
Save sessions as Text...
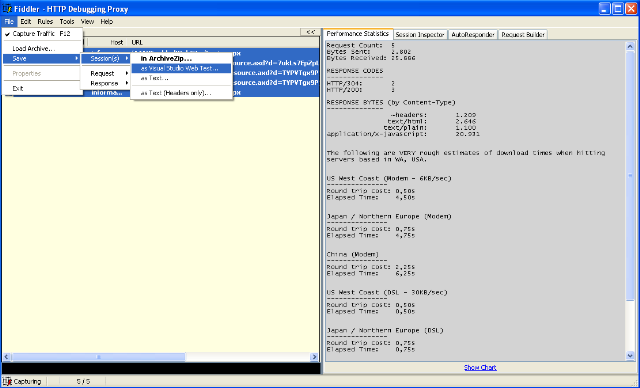182,78
